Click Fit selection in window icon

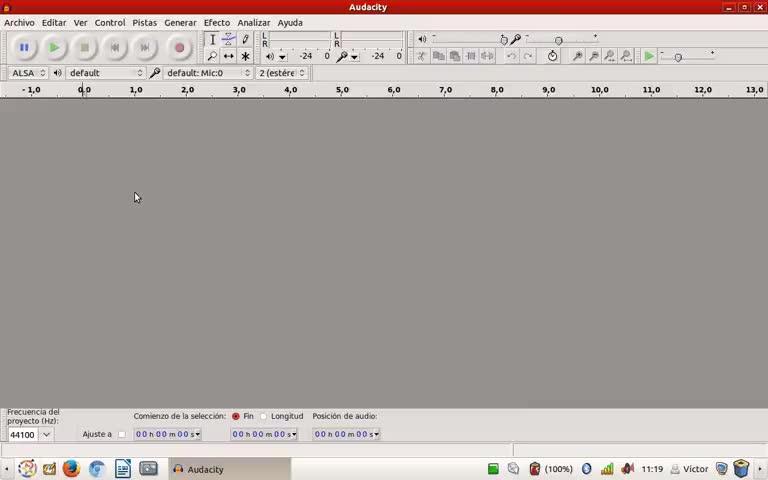pyautogui.click(x=610, y=56)
